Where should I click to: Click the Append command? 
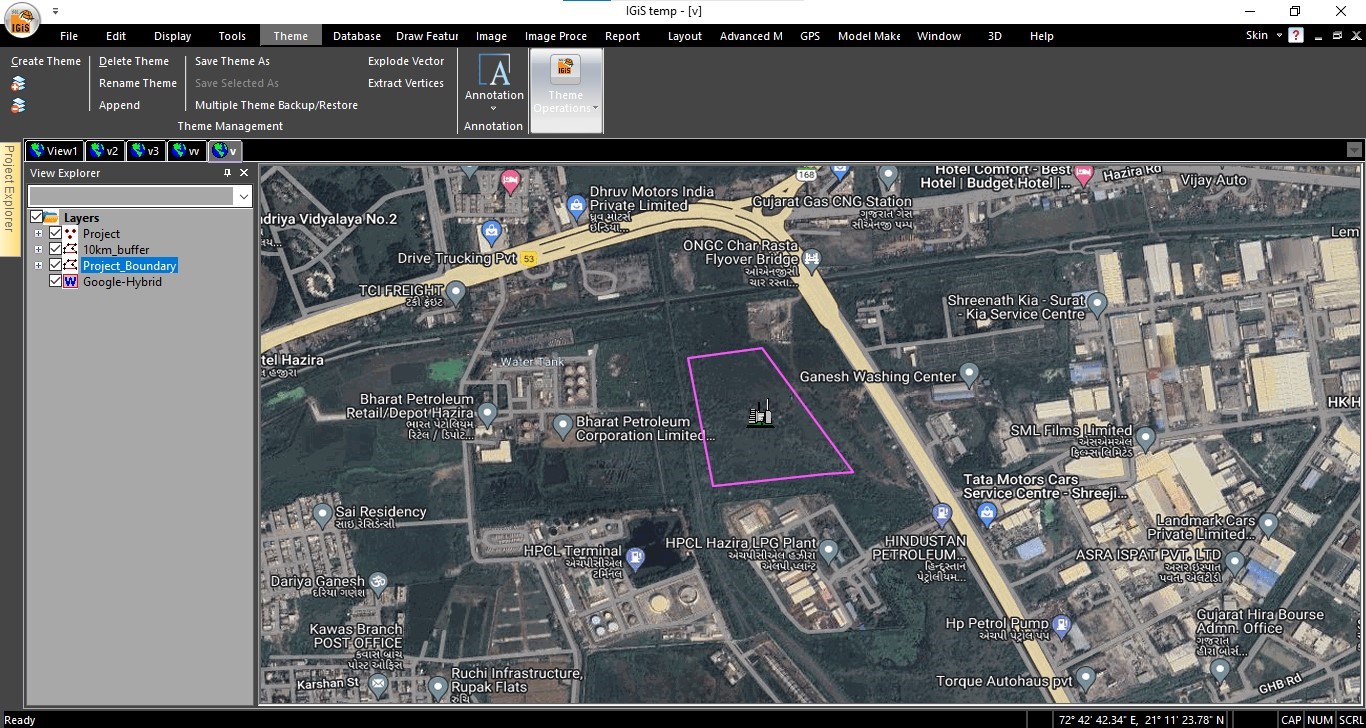tap(119, 106)
